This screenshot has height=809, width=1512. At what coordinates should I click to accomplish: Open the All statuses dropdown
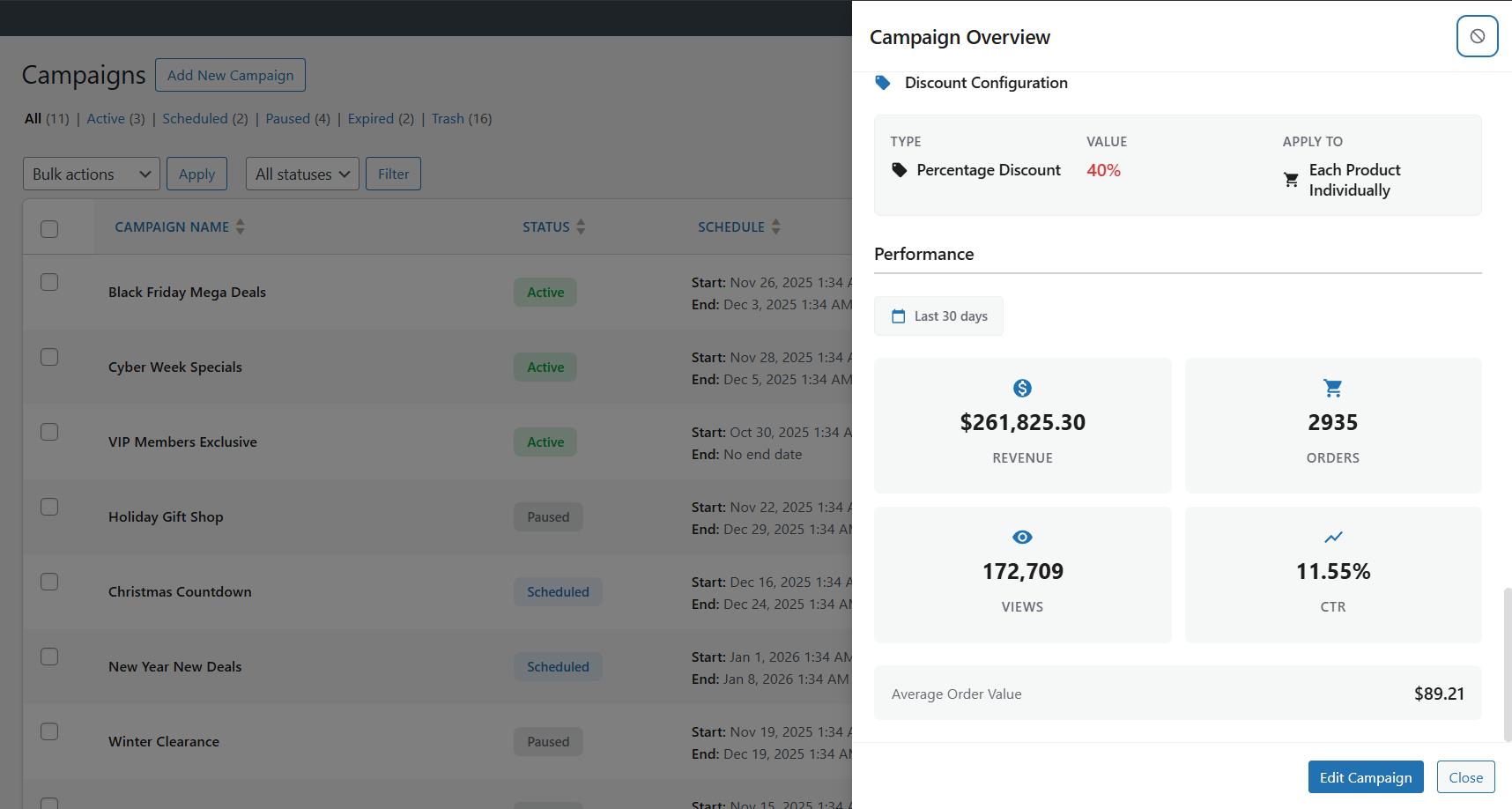tap(302, 174)
